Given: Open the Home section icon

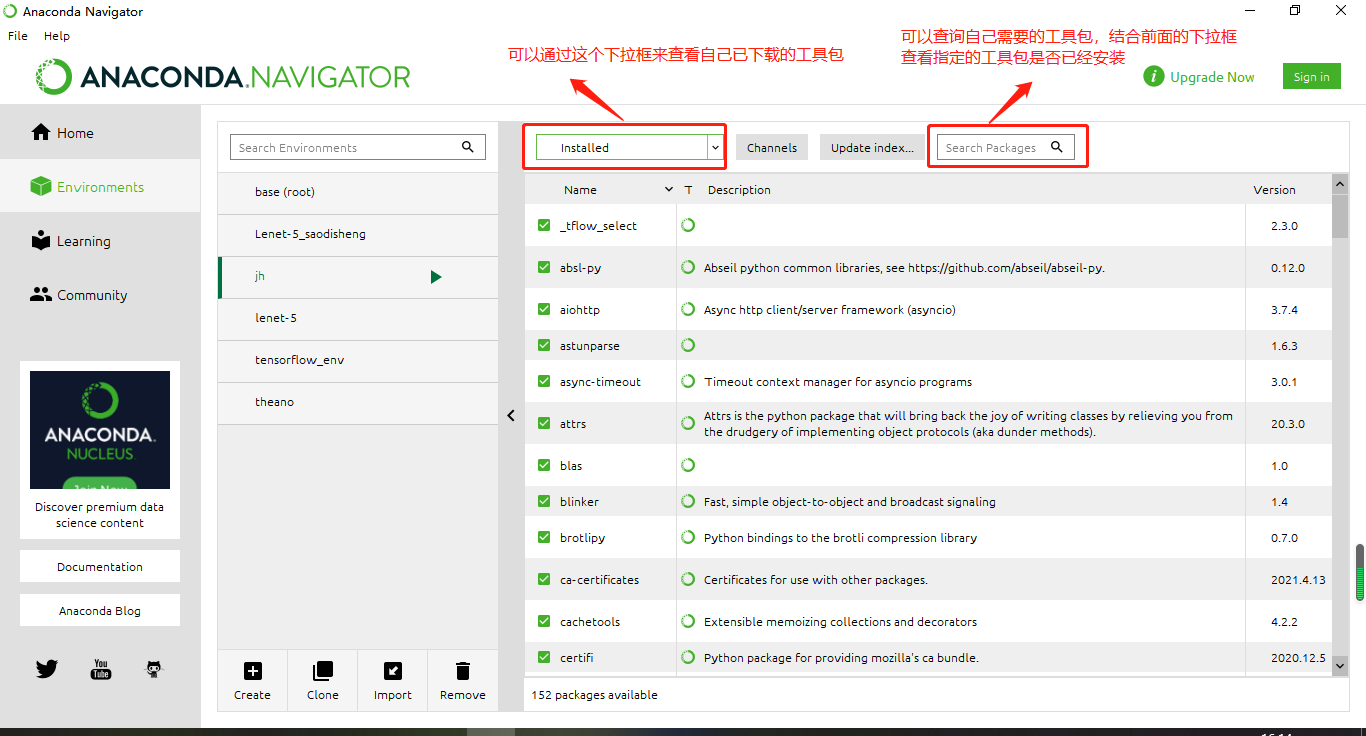Looking at the screenshot, I should click(x=41, y=132).
